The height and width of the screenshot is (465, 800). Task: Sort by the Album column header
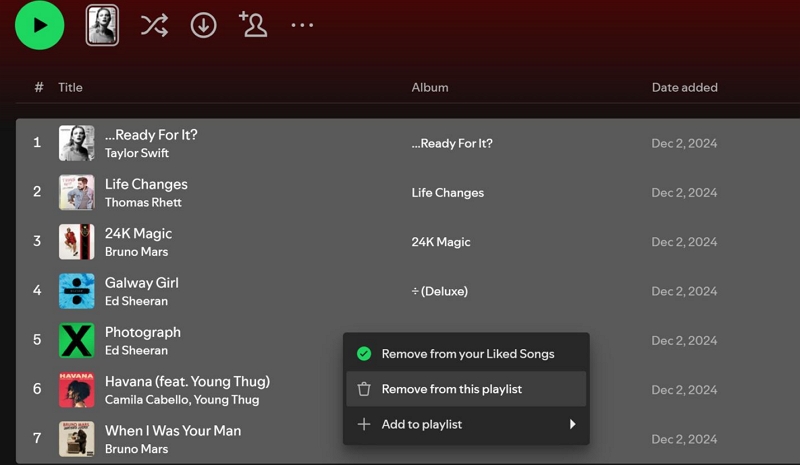[430, 87]
